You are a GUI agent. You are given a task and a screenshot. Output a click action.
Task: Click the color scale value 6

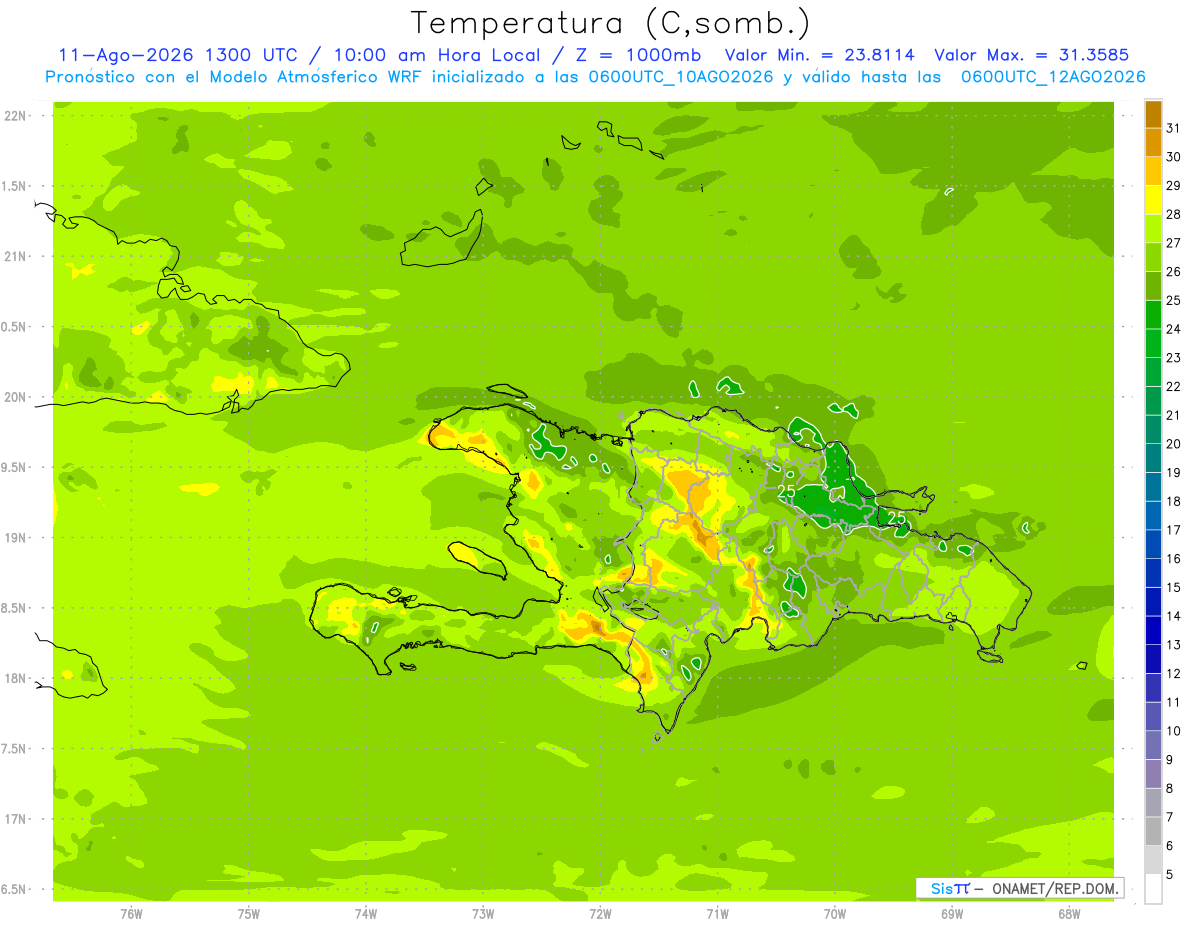(1169, 846)
